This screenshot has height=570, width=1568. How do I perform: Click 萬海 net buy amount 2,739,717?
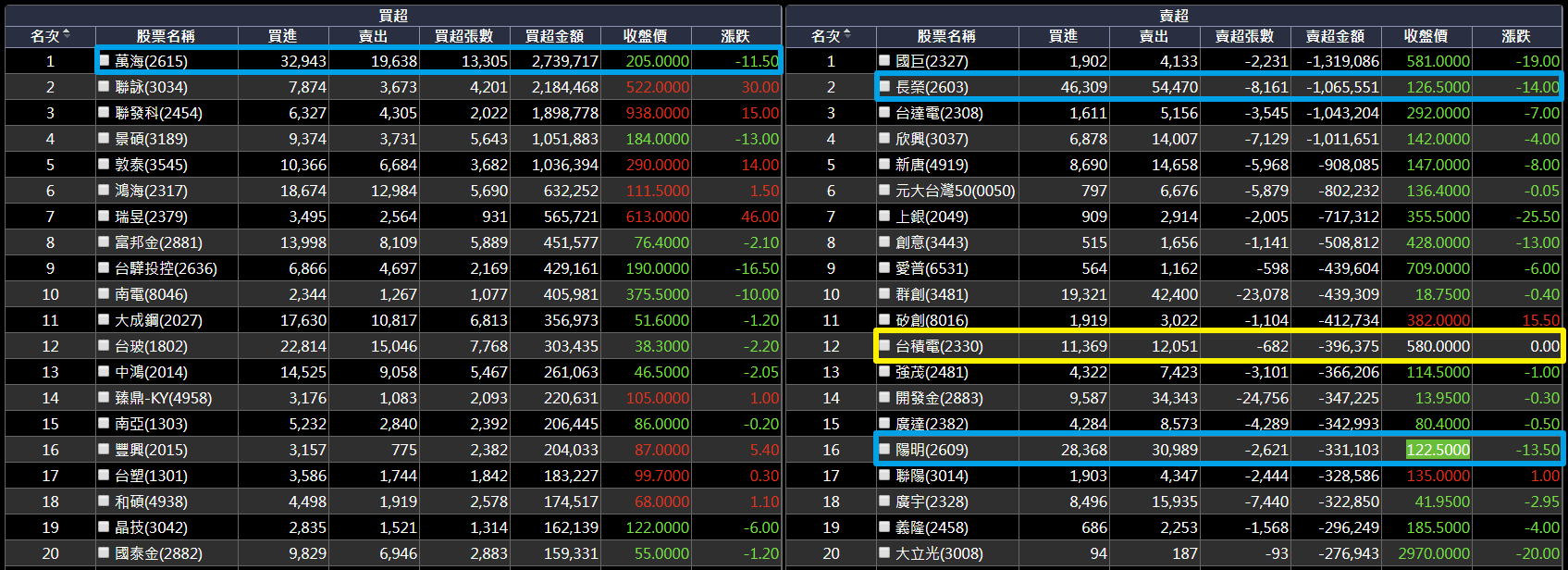564,61
